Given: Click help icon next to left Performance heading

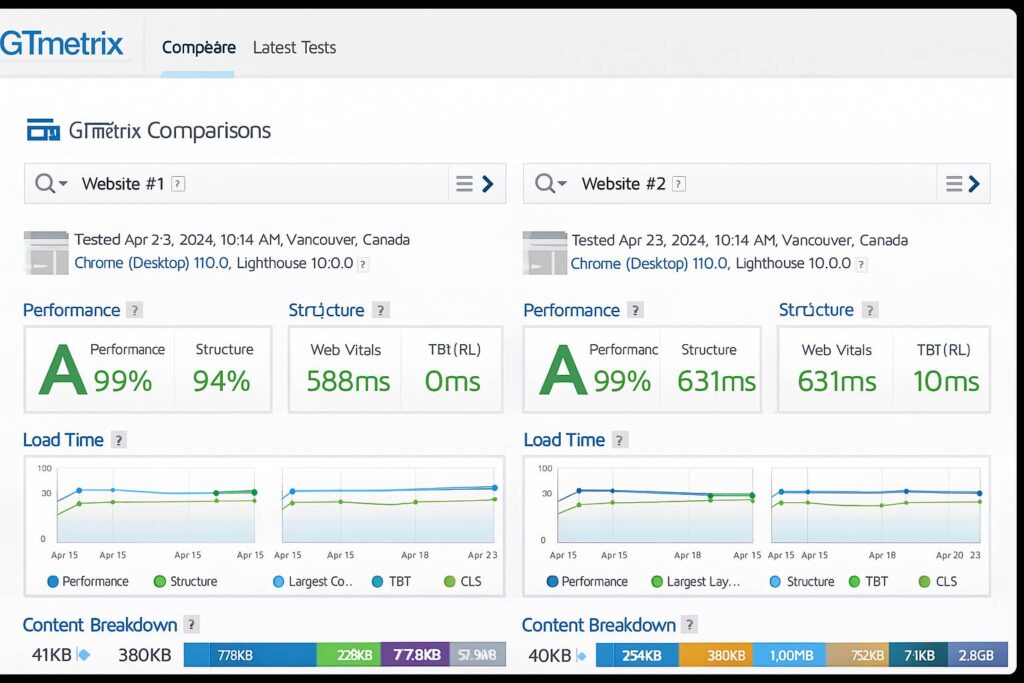Looking at the screenshot, I should click(134, 310).
